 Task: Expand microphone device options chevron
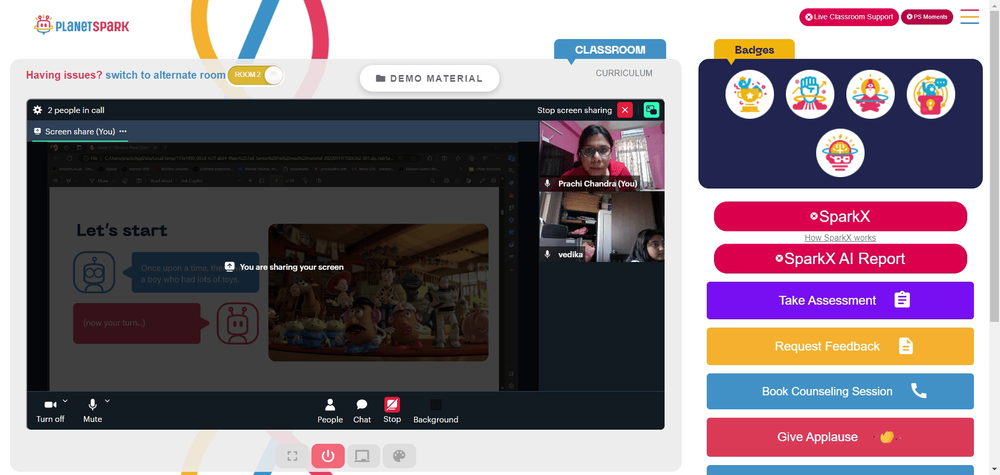pyautogui.click(x=107, y=401)
